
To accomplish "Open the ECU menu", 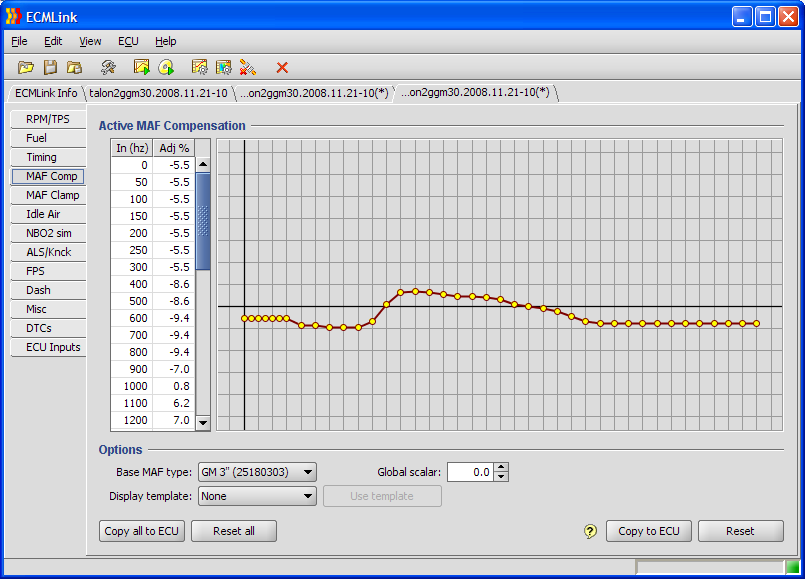I will point(128,41).
